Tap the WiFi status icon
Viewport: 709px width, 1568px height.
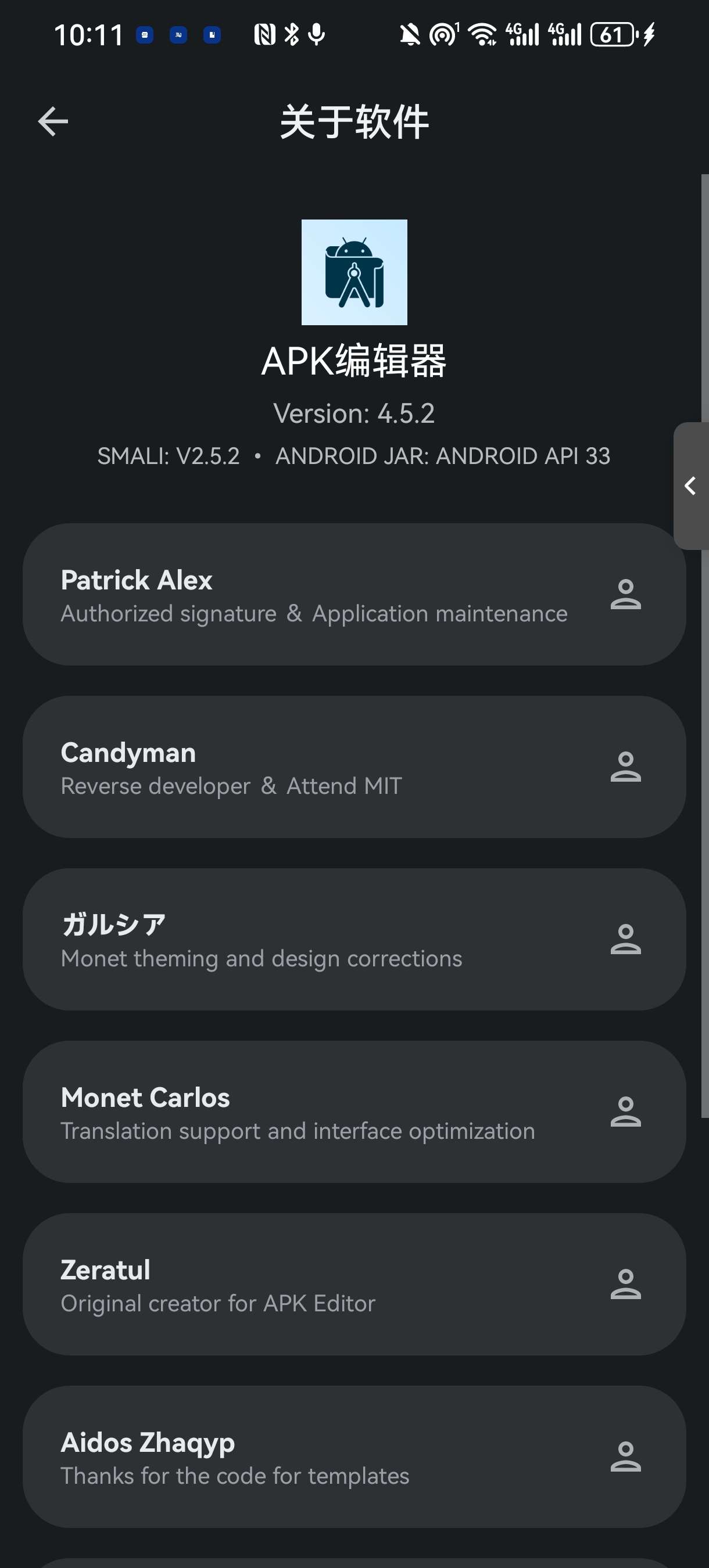(x=483, y=35)
